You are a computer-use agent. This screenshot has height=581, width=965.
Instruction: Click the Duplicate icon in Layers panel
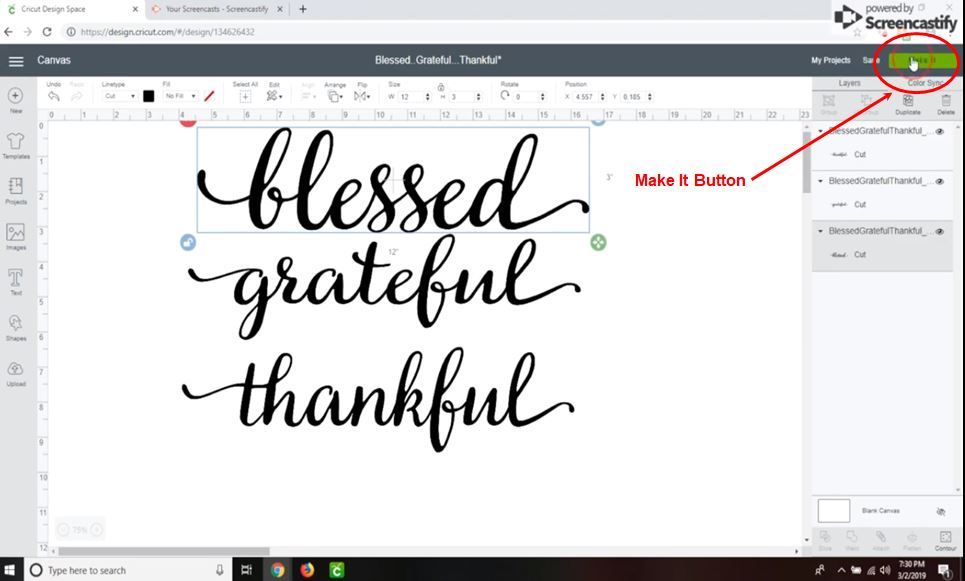pos(907,100)
